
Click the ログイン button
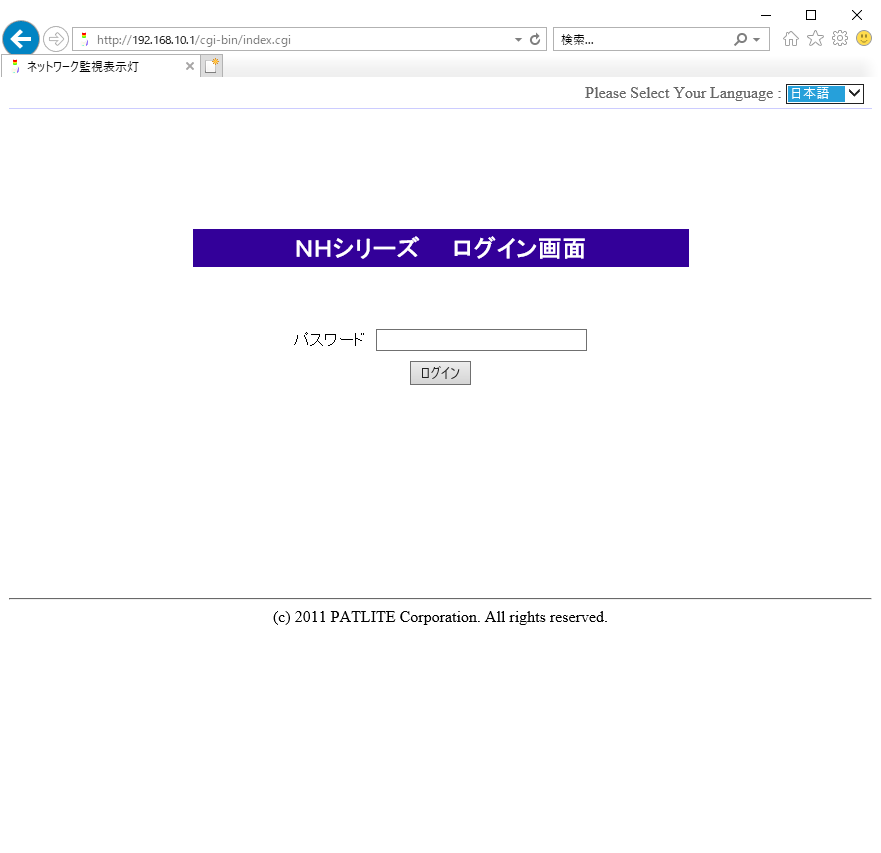(440, 373)
